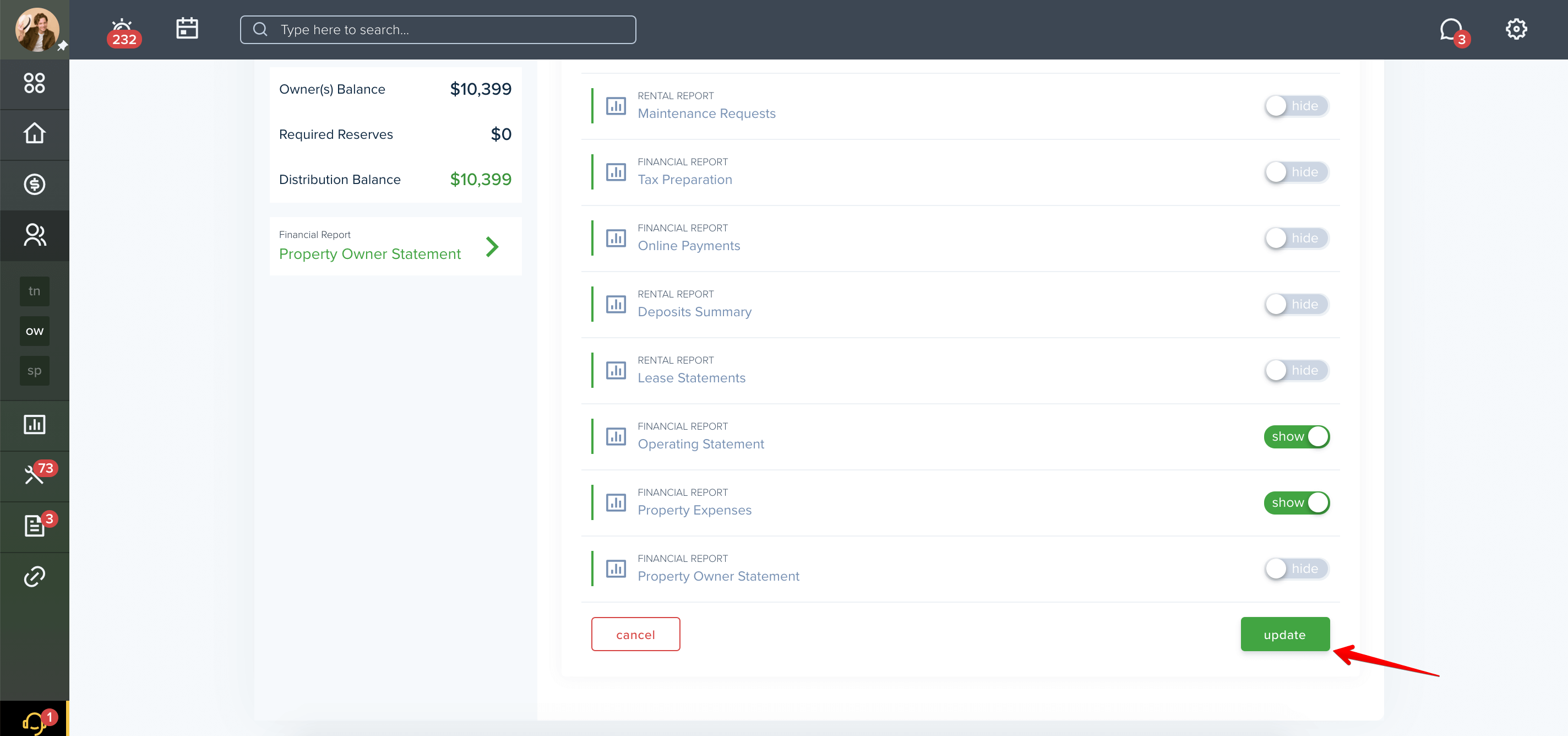Select the ow owners sidebar item
1568x736 pixels.
pyautogui.click(x=35, y=331)
